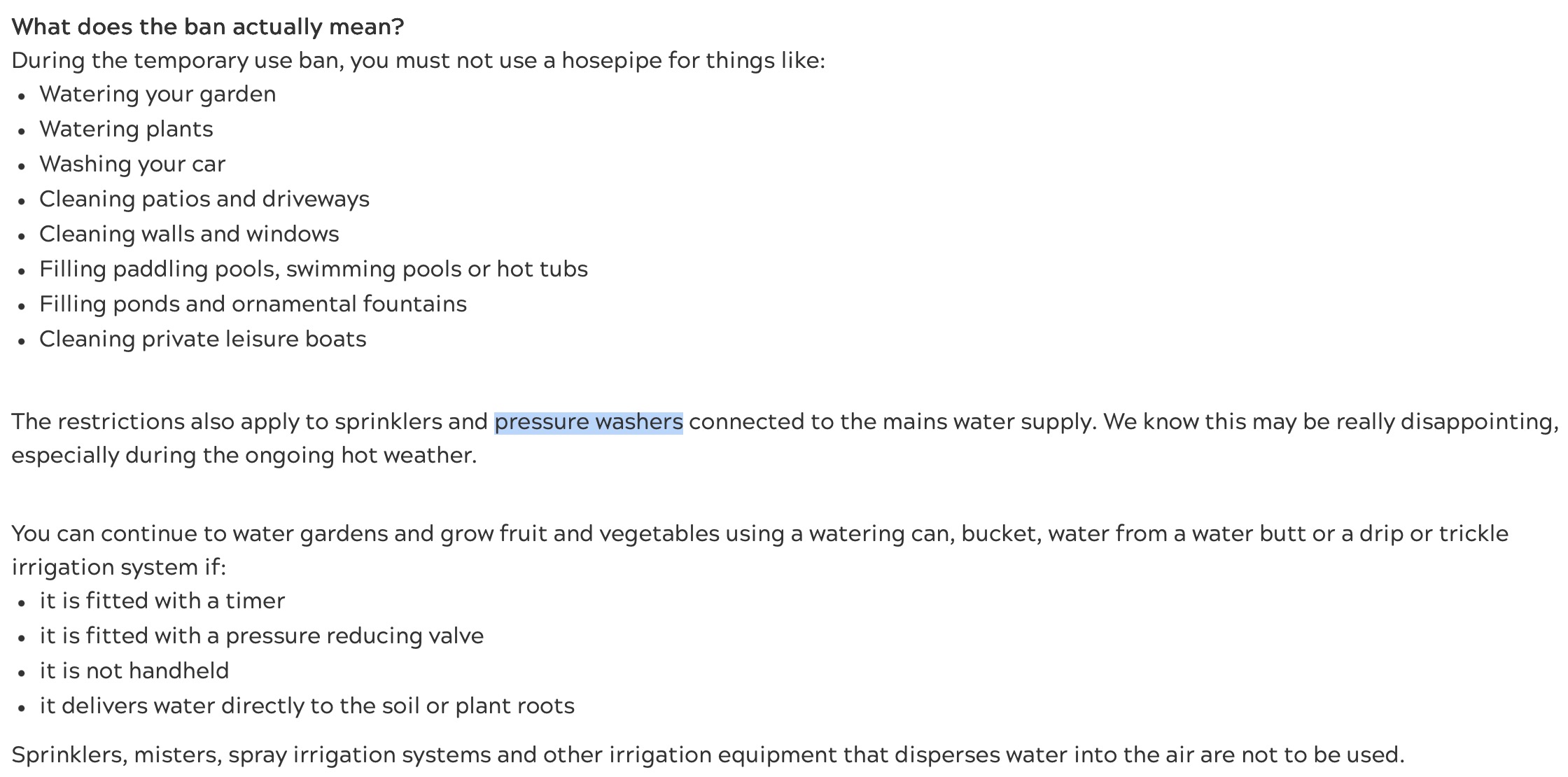Click the sentence starting 'Sprinklers, misters, spray irrigation'
1568x777 pixels.
(x=708, y=755)
